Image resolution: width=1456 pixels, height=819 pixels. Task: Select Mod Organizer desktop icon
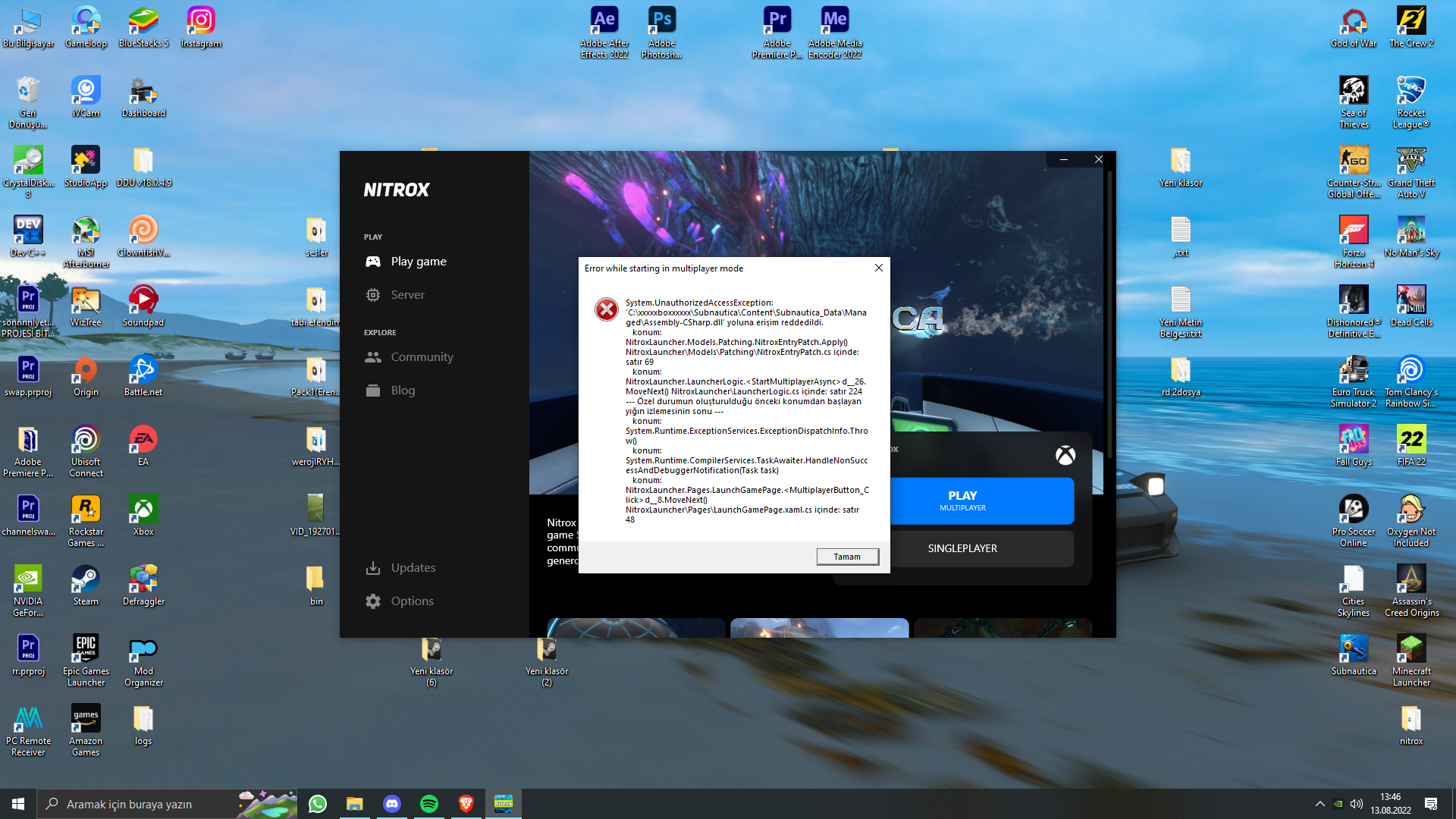tap(143, 661)
